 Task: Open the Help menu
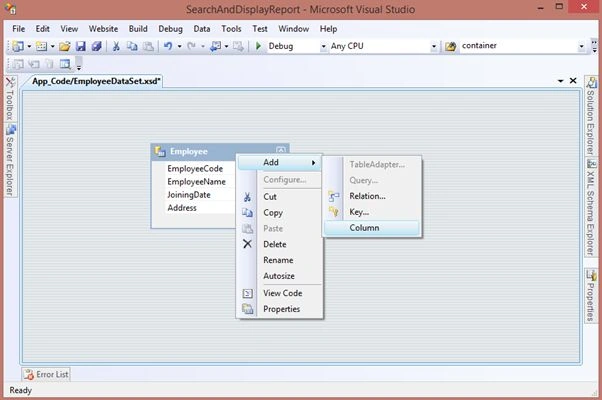pyautogui.click(x=328, y=29)
